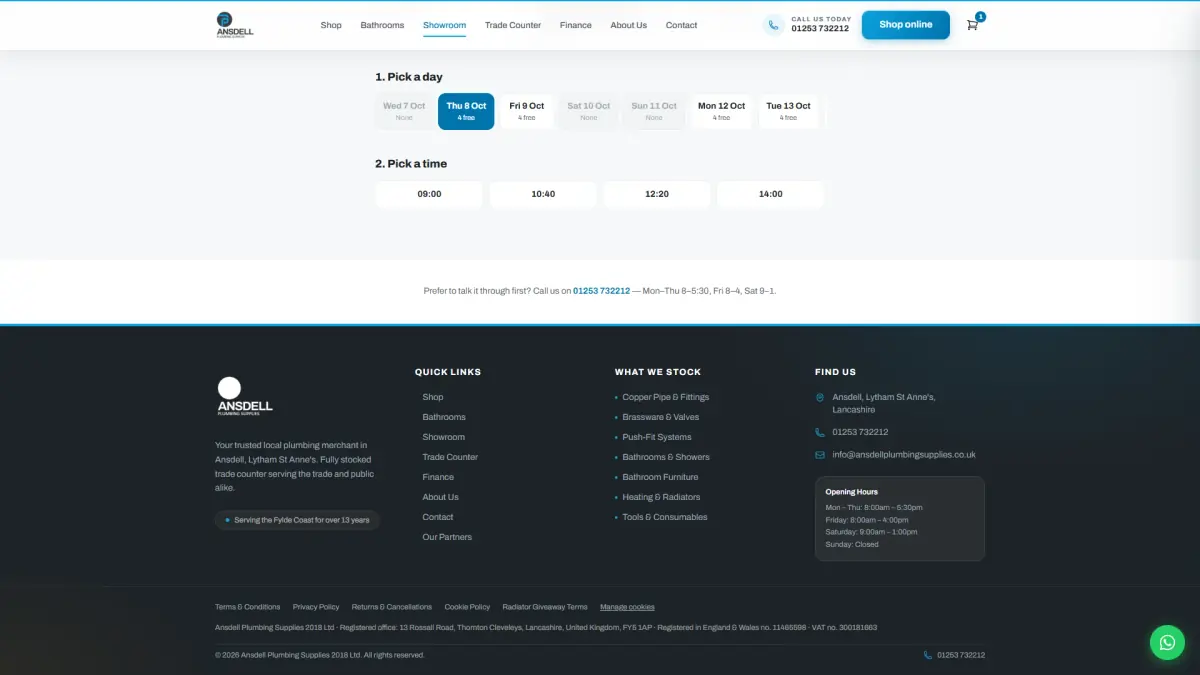
Task: Open the Shop menu in the header
Action: (x=331, y=25)
